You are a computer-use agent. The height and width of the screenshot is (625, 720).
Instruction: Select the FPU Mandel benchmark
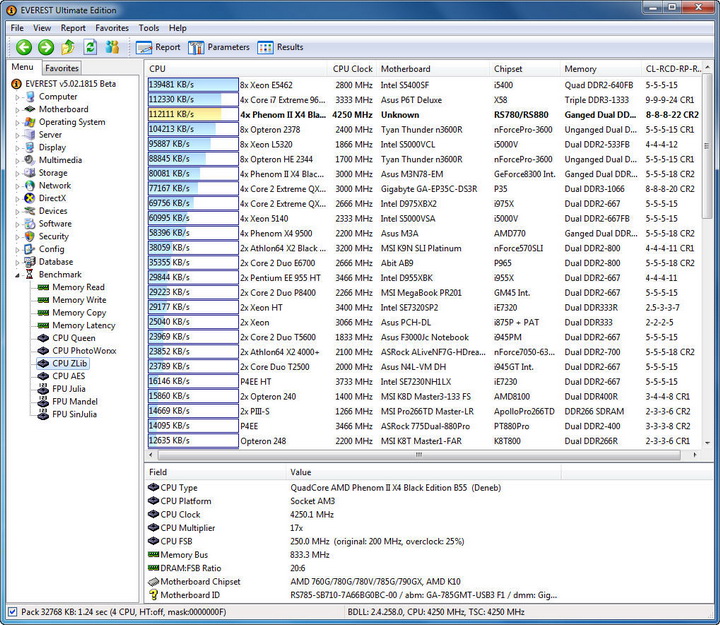(x=75, y=401)
